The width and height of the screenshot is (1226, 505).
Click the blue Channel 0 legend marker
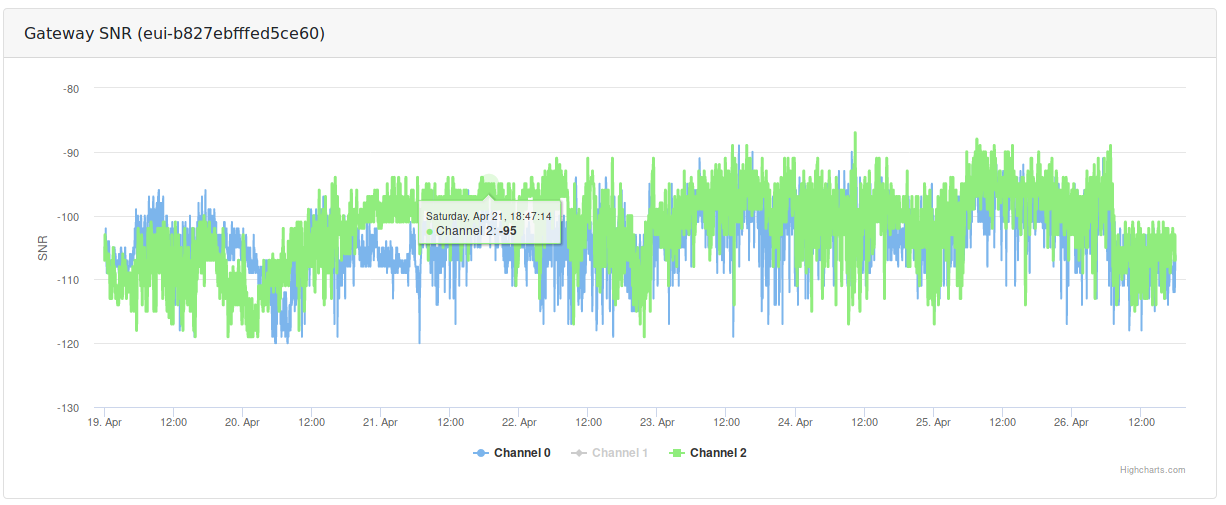(481, 453)
